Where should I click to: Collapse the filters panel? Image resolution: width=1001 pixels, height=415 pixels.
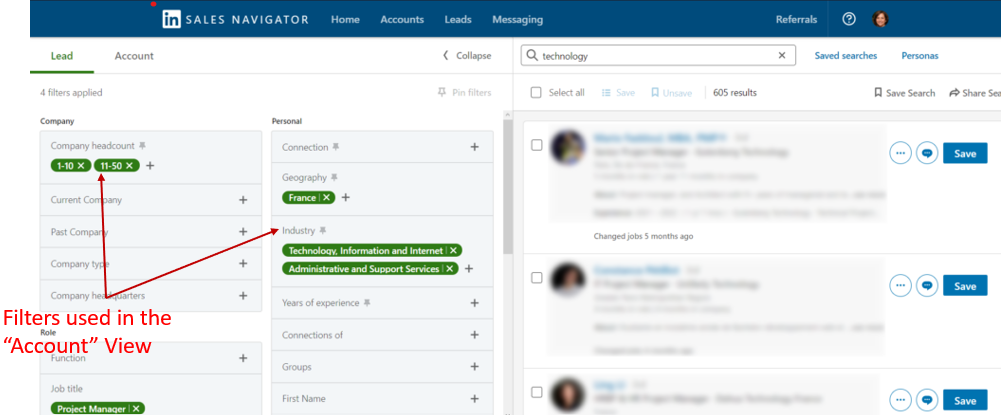pos(466,56)
